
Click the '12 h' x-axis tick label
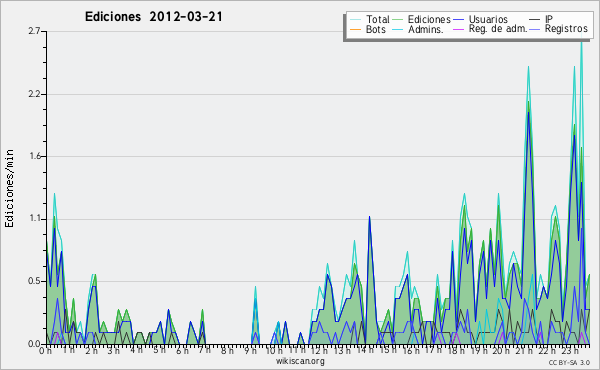(x=319, y=351)
